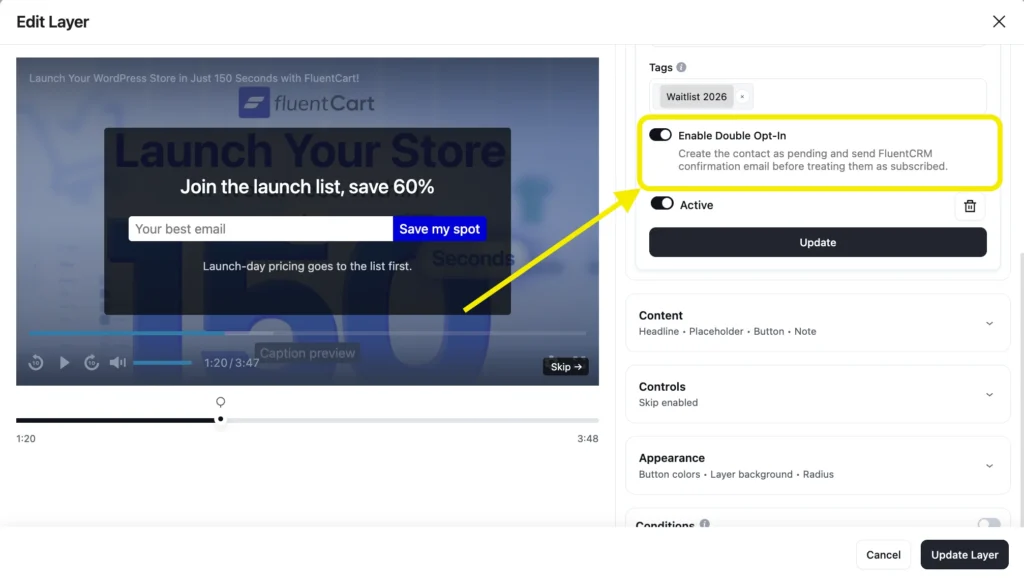Click the black Update button
Viewport: 1024px width, 582px height.
click(818, 242)
